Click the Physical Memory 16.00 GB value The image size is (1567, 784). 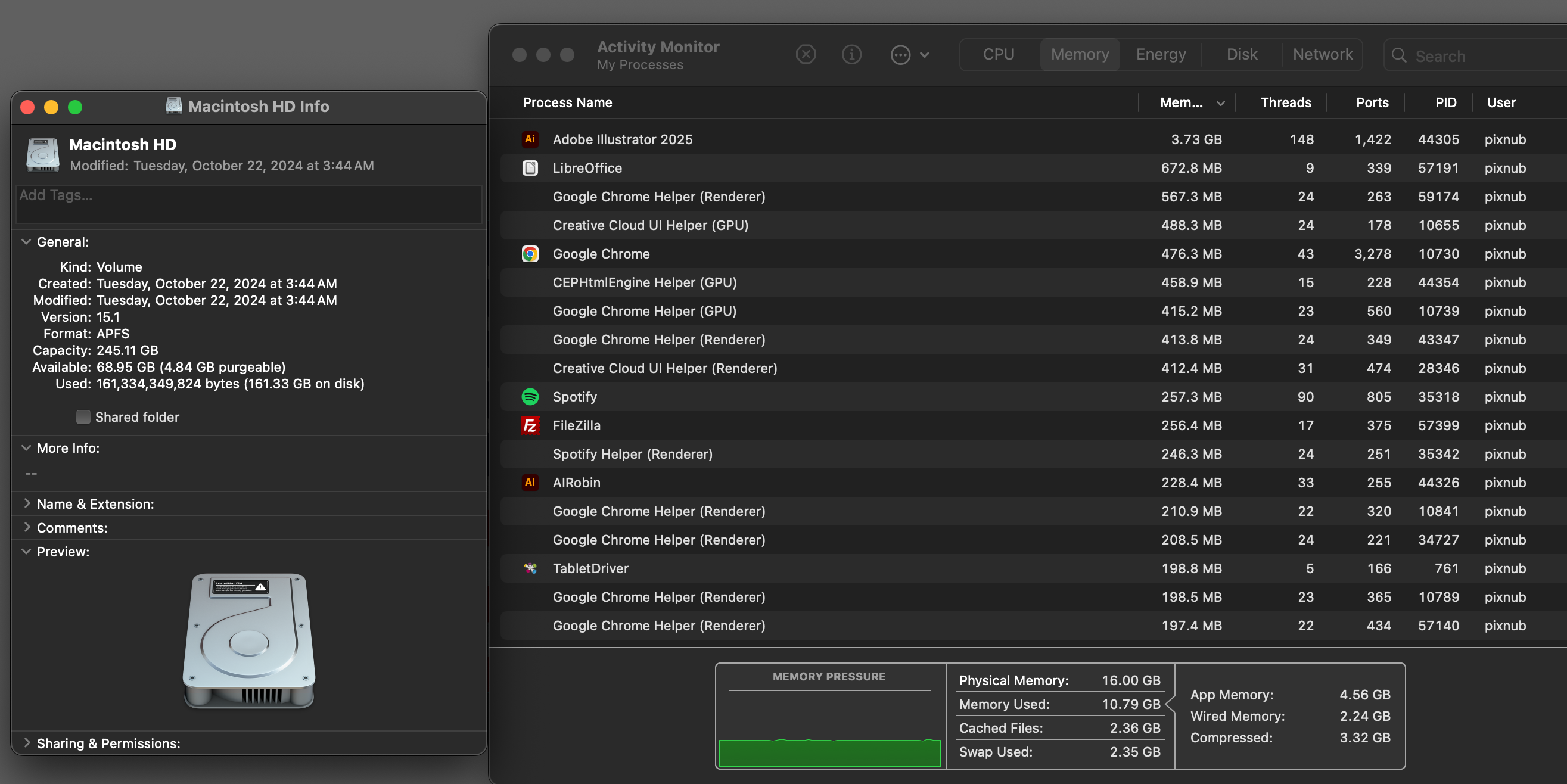(1131, 680)
